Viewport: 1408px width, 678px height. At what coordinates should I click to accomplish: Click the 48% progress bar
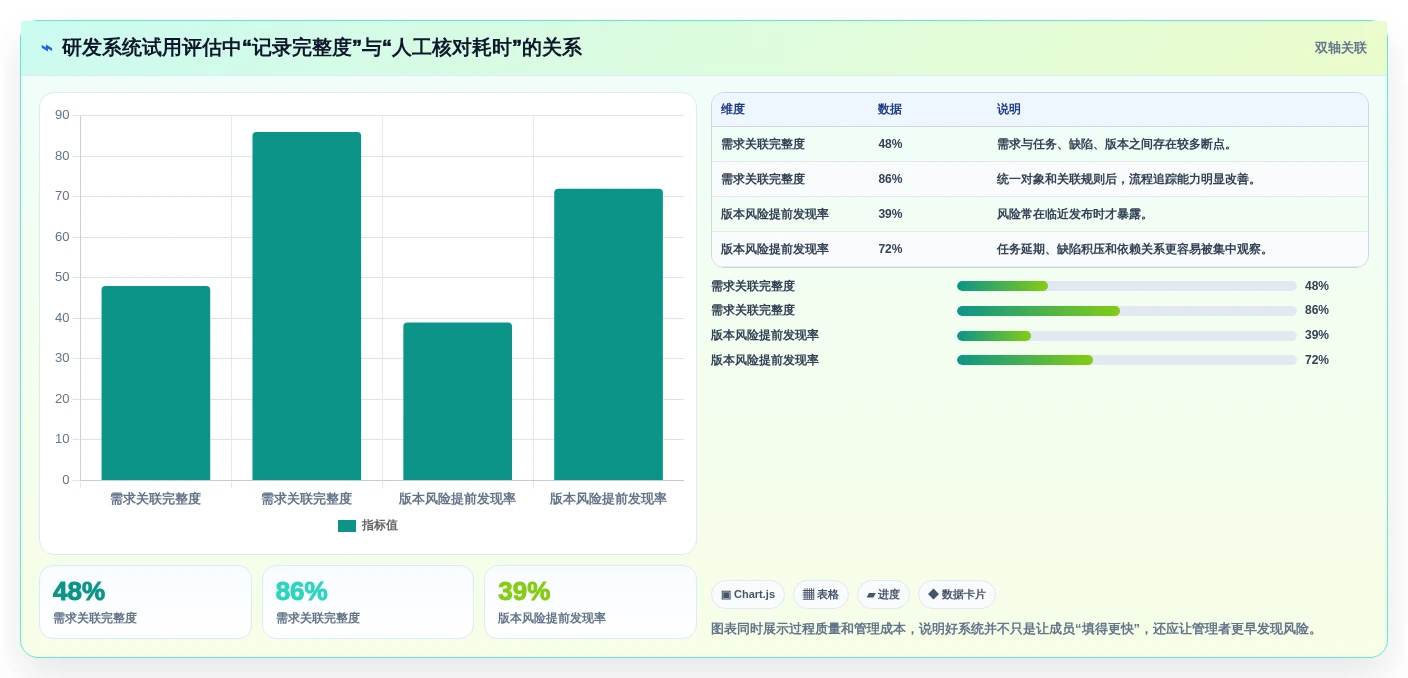click(x=1127, y=286)
